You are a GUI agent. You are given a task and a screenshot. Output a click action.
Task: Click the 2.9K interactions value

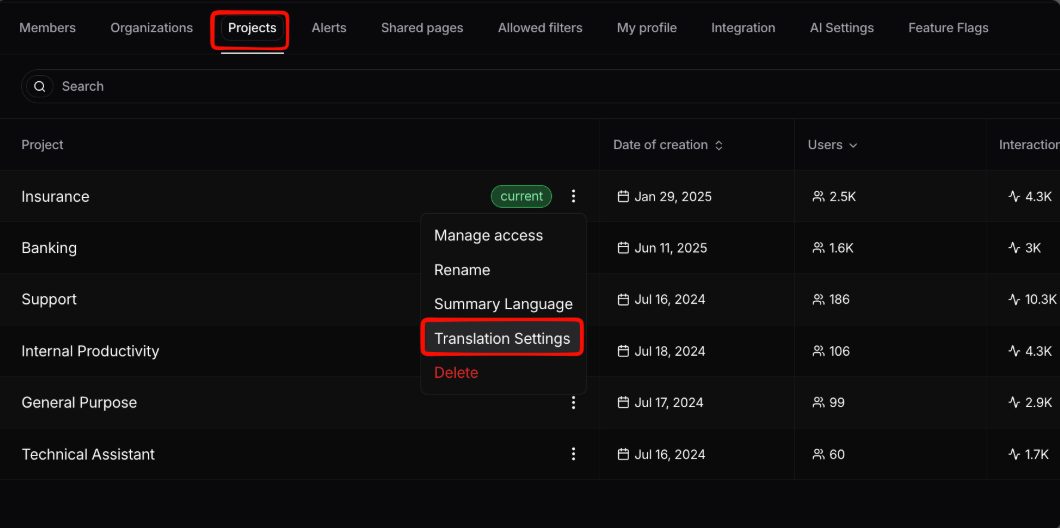1038,403
